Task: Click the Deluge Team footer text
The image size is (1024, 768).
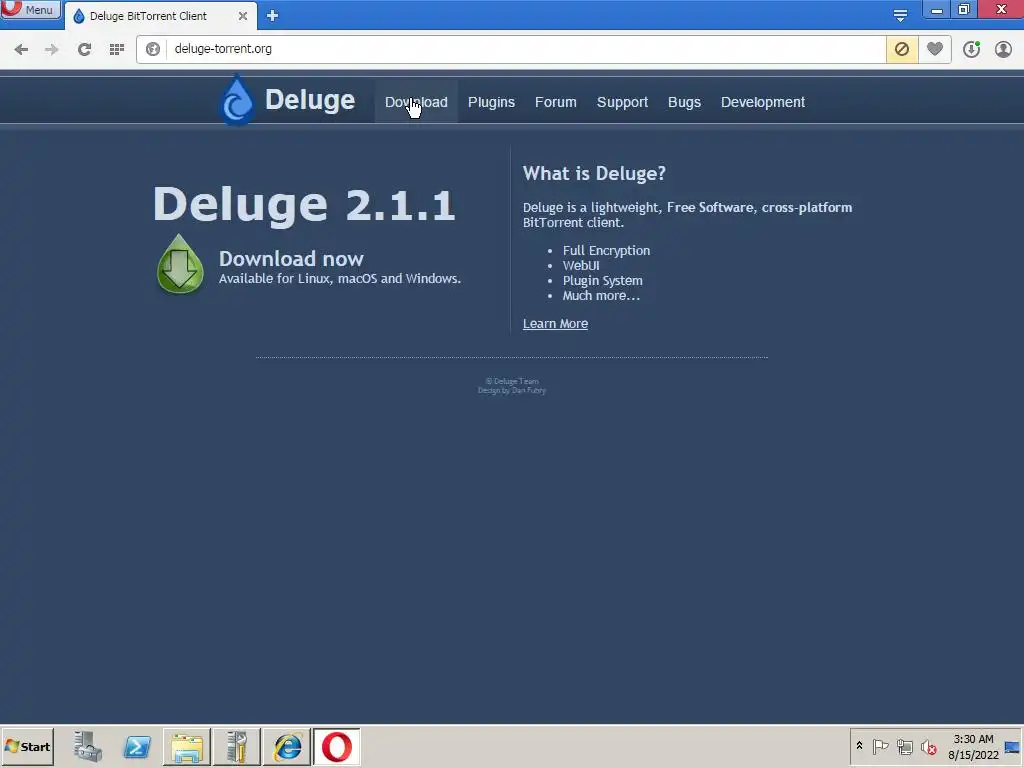Action: pyautogui.click(x=512, y=381)
